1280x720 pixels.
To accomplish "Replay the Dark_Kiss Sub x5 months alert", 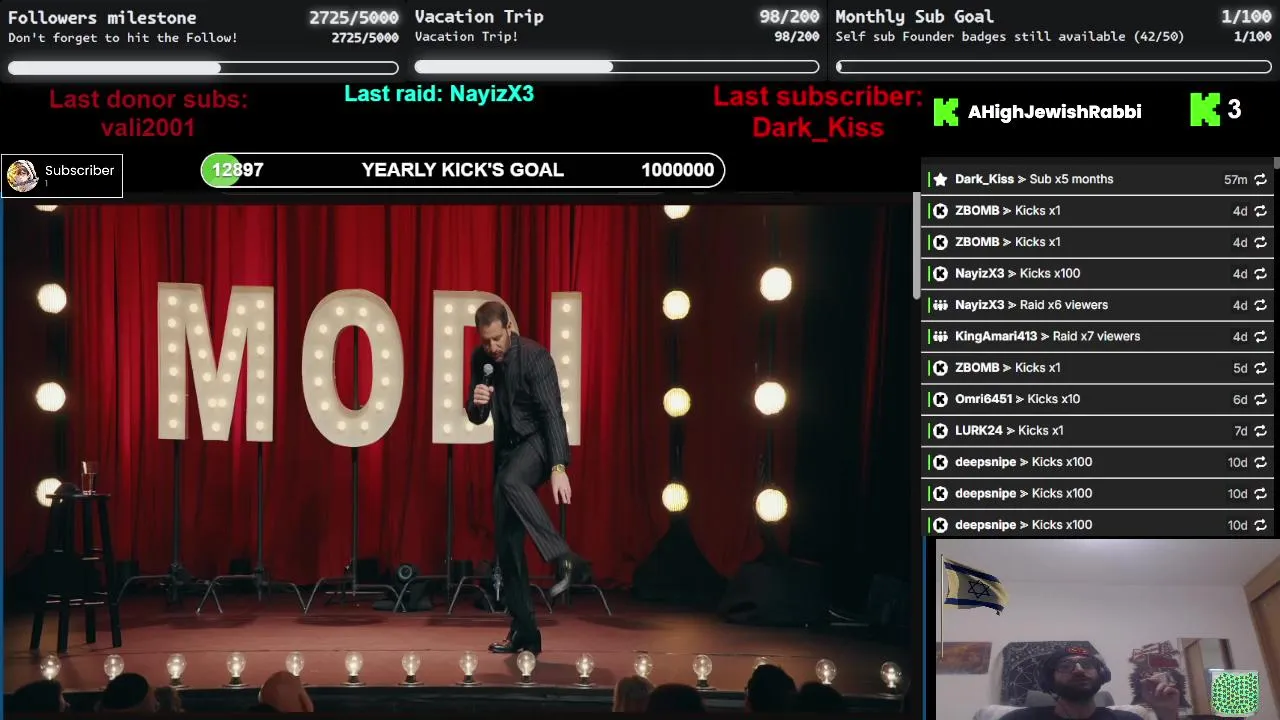I will [x=1260, y=179].
